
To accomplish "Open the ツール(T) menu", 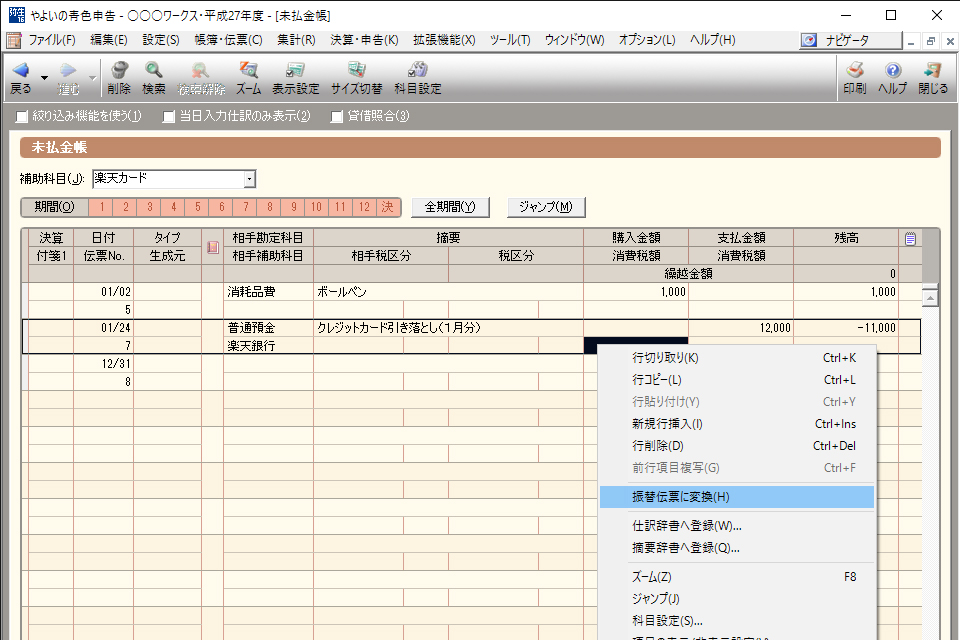I will (x=510, y=40).
